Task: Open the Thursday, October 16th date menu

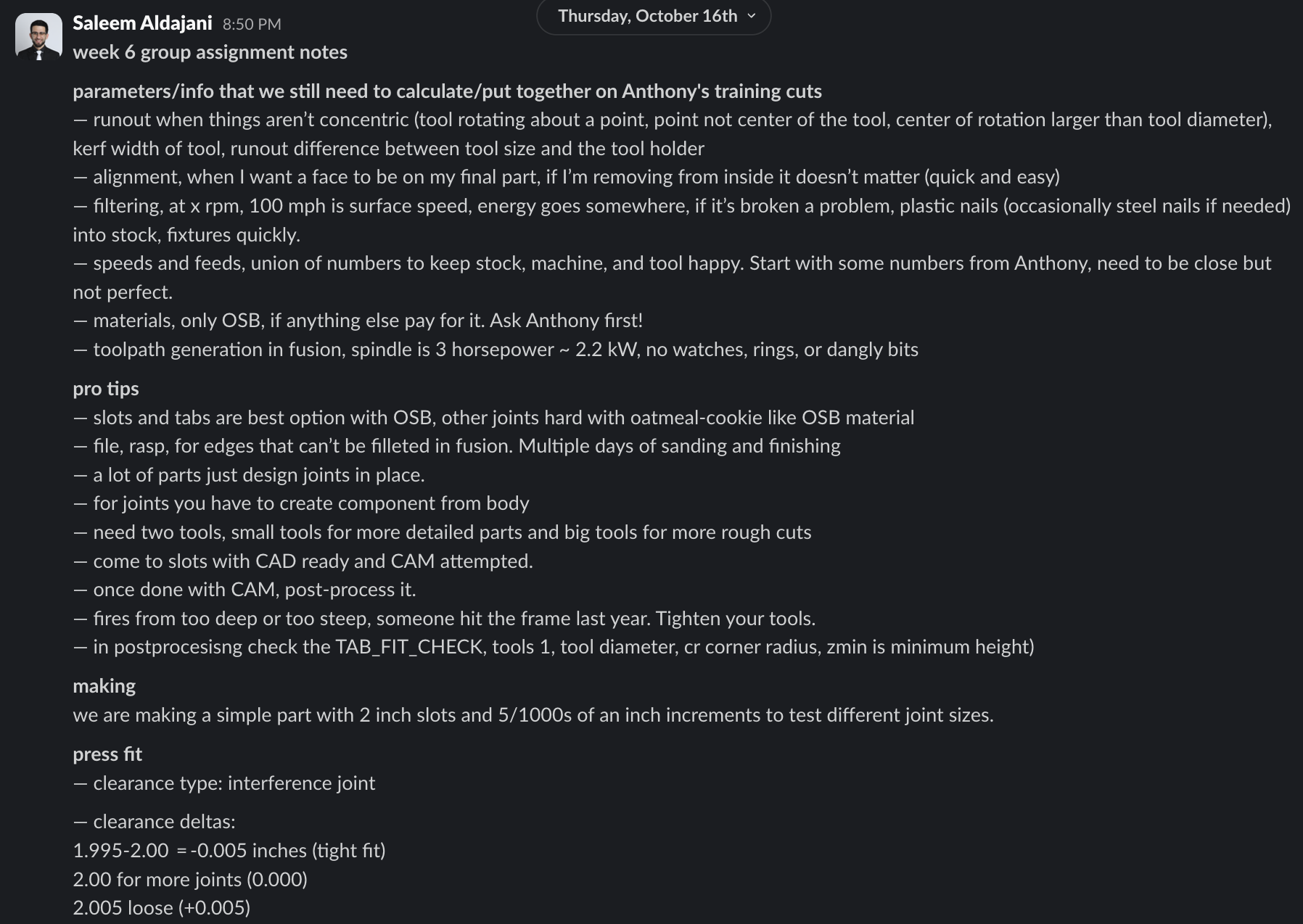Action: [647, 16]
